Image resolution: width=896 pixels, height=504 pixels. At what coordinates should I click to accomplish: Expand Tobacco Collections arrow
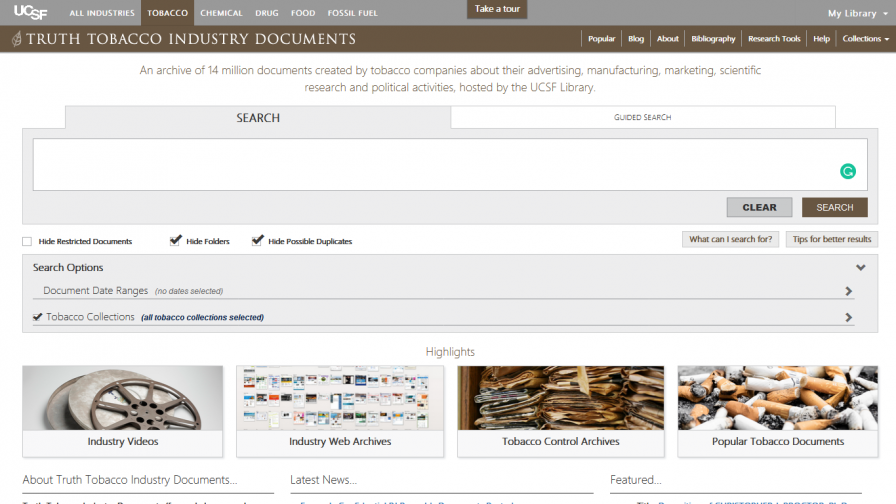[849, 317]
